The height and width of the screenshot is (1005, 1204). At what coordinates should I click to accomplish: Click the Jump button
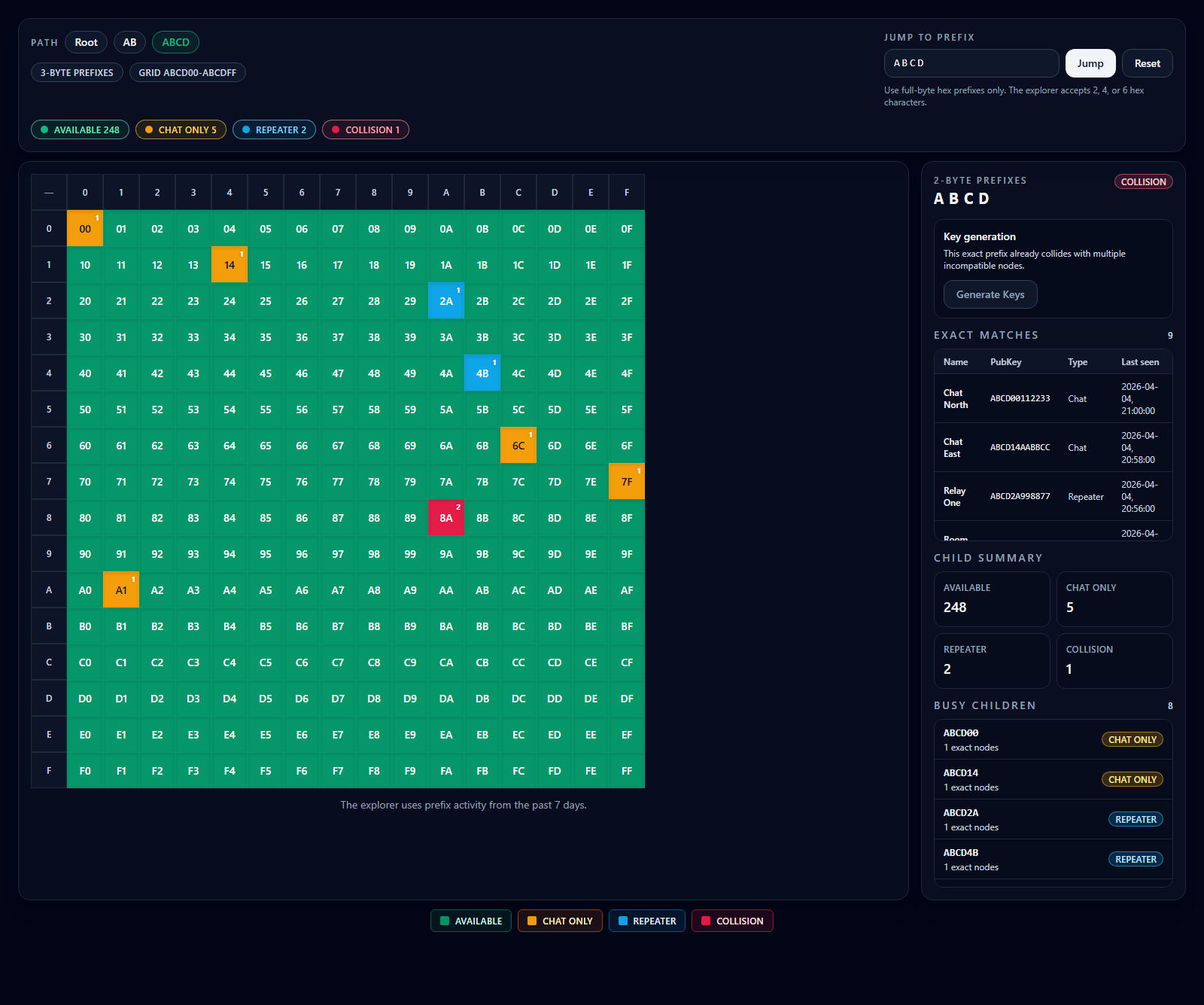pyautogui.click(x=1090, y=63)
